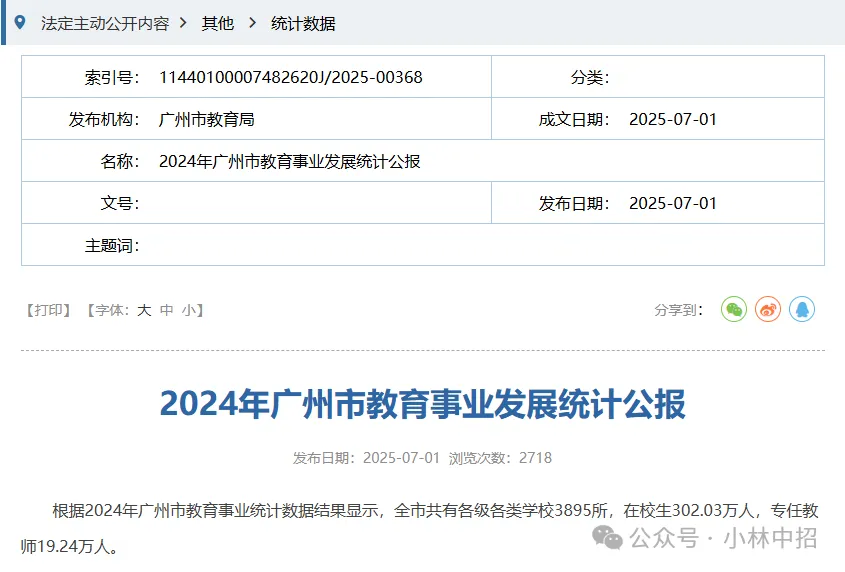Viewport: 845px width, 572px height.
Task: Click the 文号 label
Action: click(120, 203)
